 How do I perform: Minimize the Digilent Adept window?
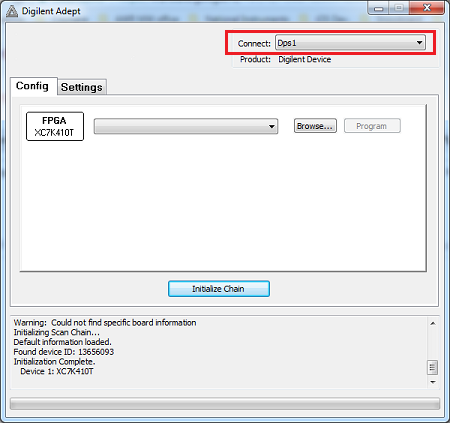(x=379, y=8)
